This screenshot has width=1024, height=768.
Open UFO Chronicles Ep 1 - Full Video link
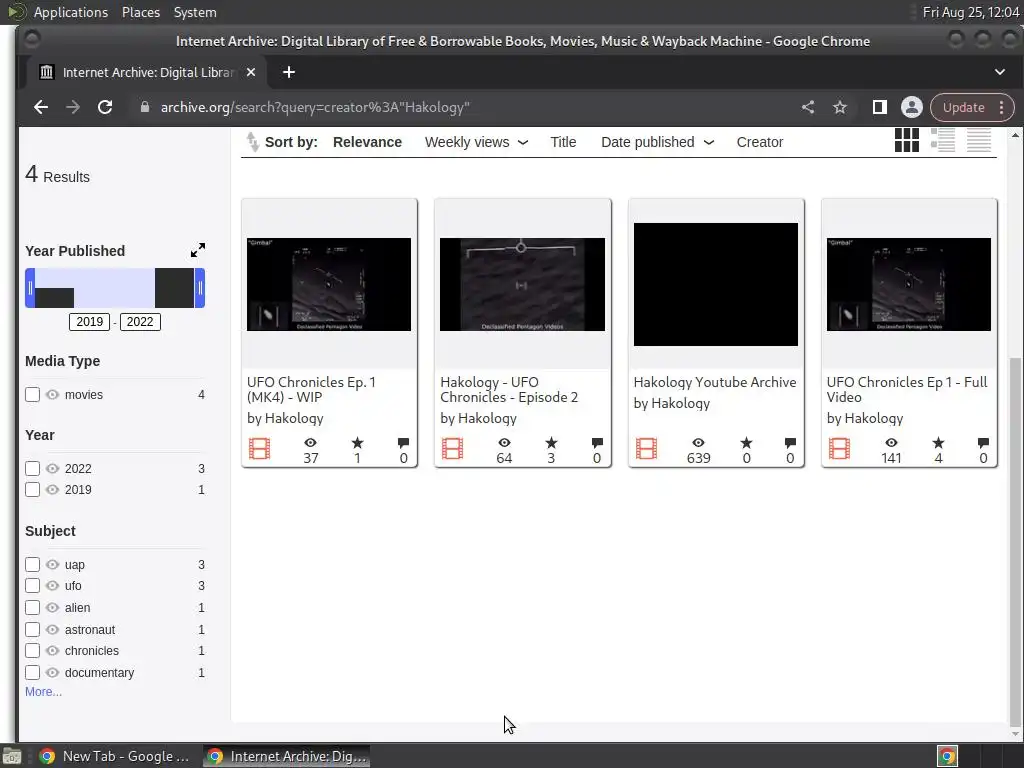tap(906, 389)
